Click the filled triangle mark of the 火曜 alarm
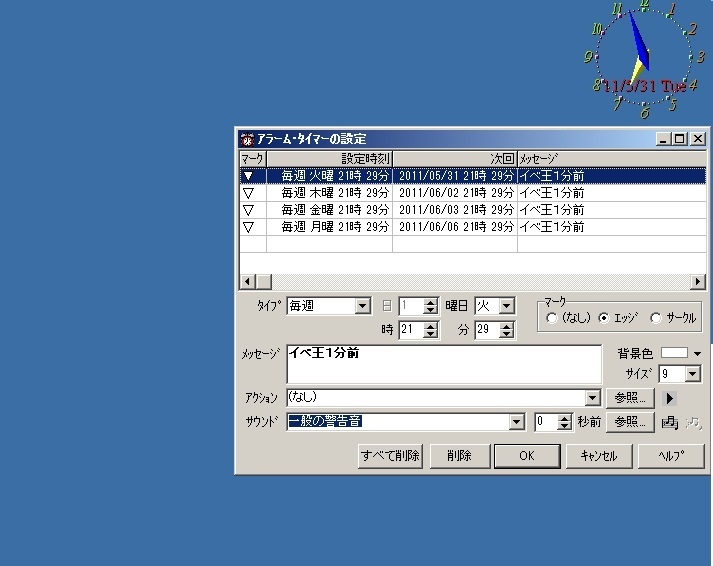The width and height of the screenshot is (713, 566). pyautogui.click(x=249, y=176)
